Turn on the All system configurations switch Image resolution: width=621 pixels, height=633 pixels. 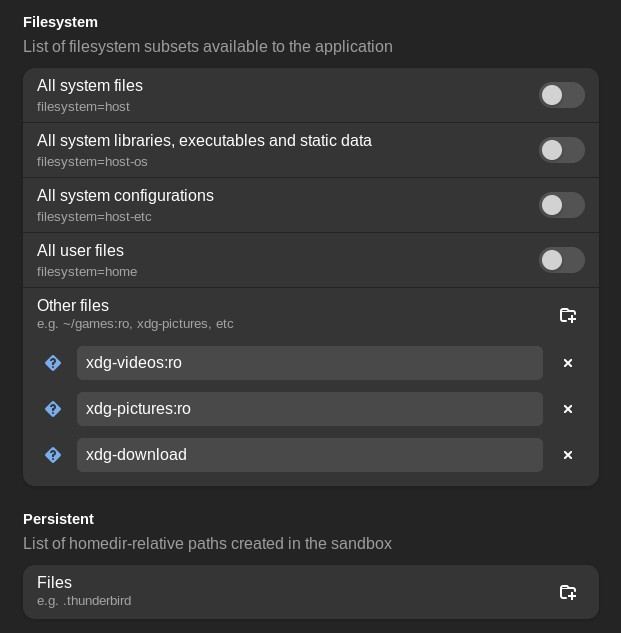pyautogui.click(x=562, y=205)
